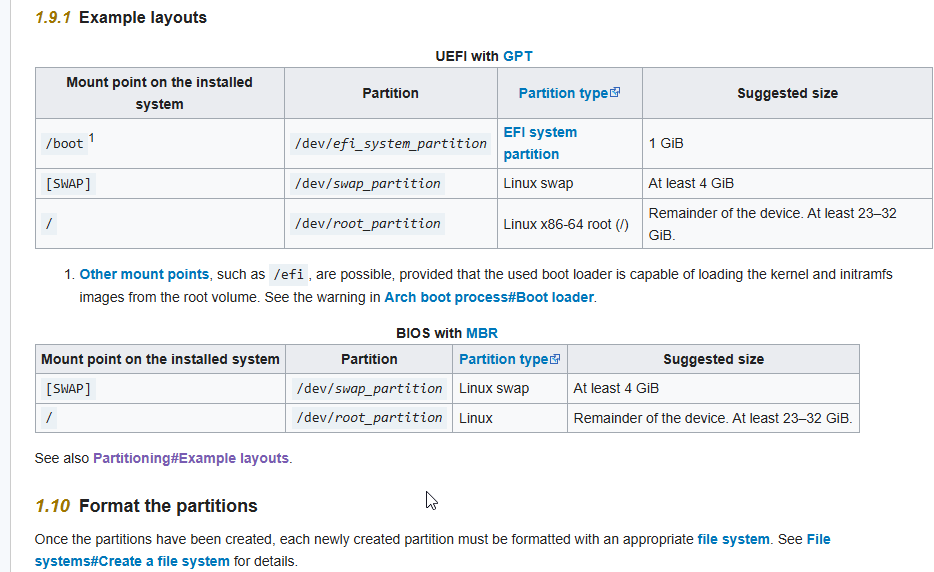The width and height of the screenshot is (934, 572).
Task: Open the MBR link in BIOS caption
Action: pos(482,333)
